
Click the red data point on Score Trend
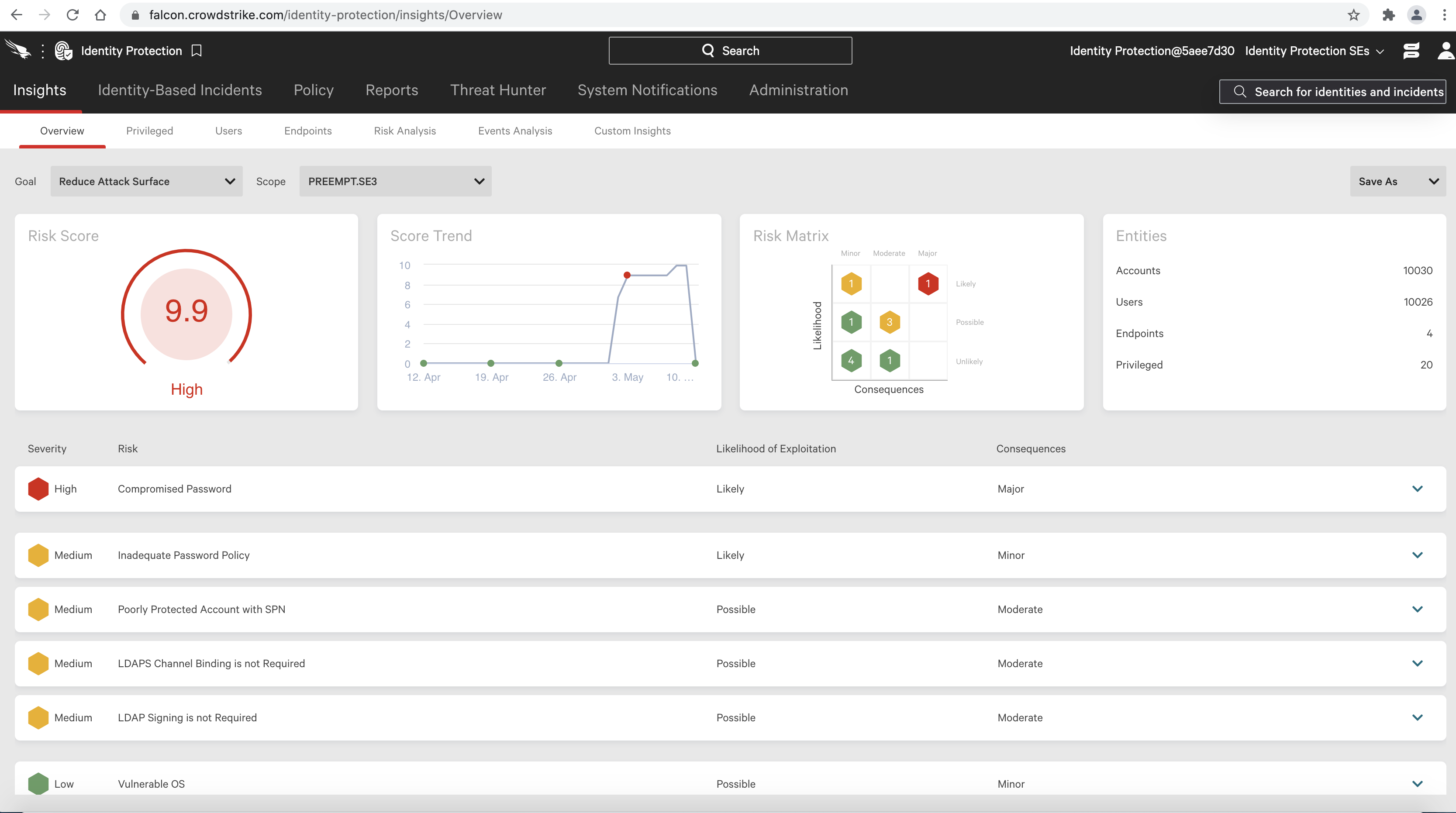627,275
